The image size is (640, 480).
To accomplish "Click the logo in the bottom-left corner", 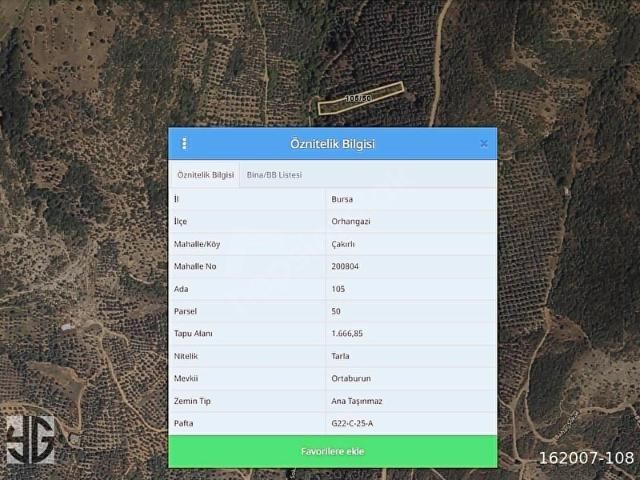I will pos(30,440).
